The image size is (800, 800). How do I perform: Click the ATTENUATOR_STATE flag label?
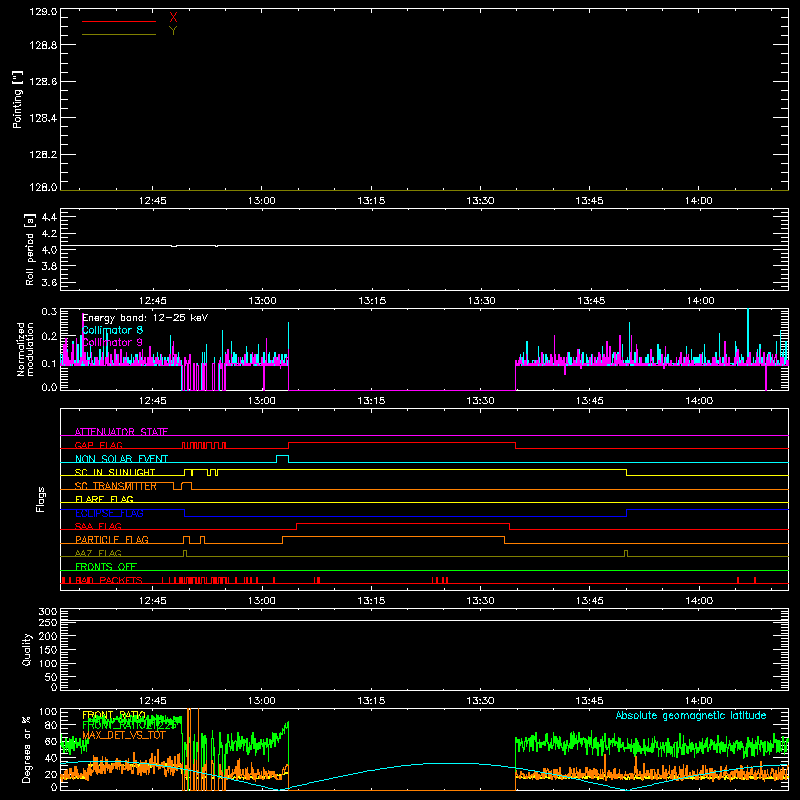pos(121,432)
